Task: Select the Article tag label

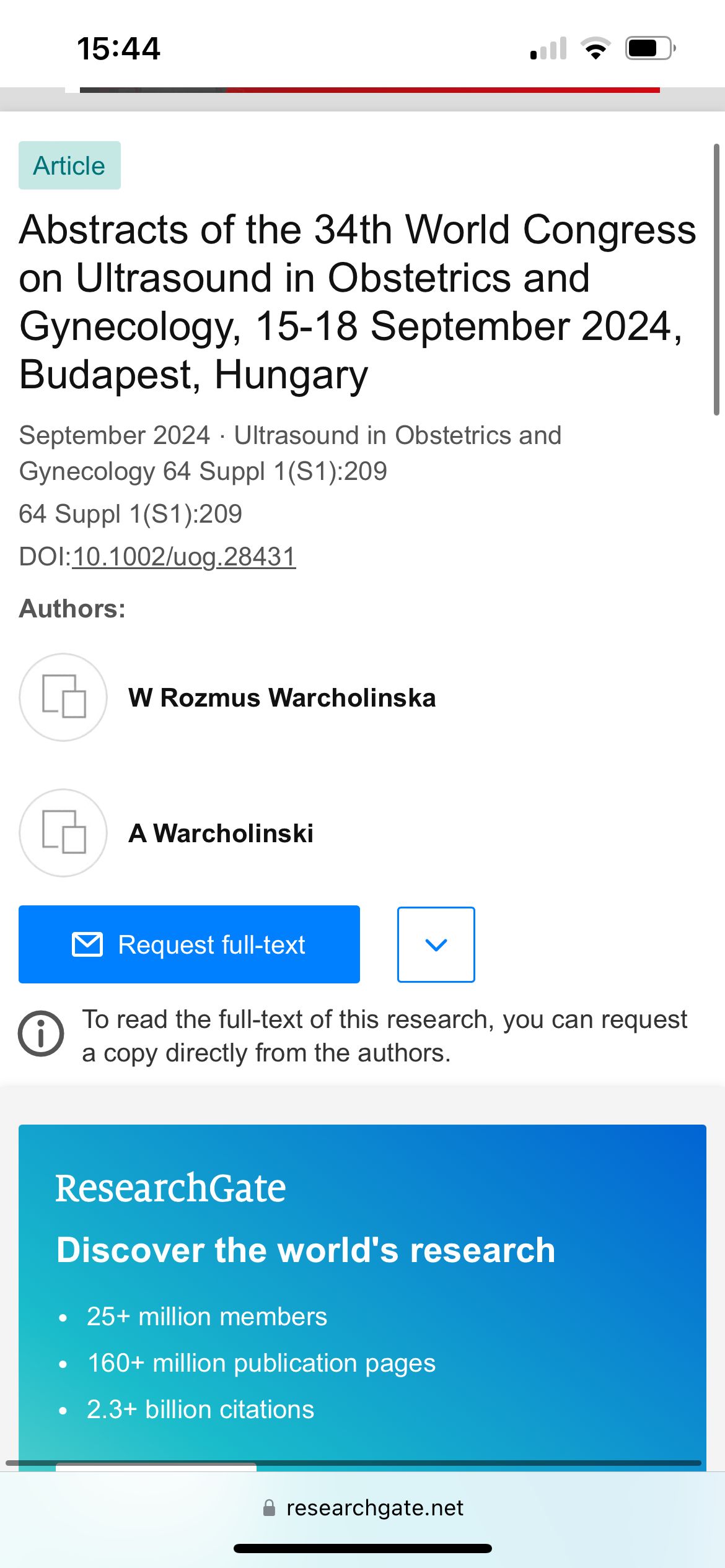Action: tap(69, 165)
